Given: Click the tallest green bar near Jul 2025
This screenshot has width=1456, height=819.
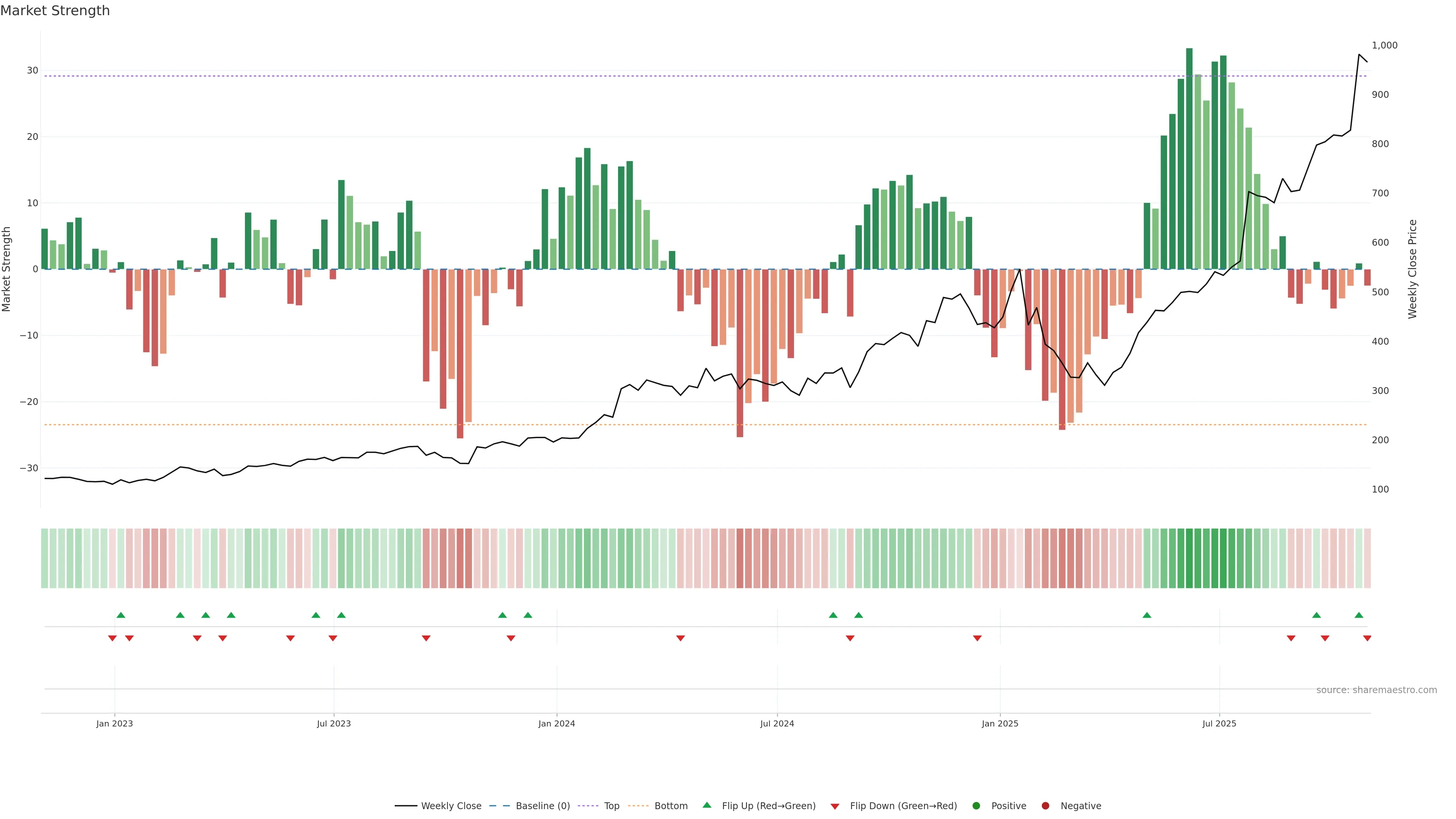Looking at the screenshot, I should [x=1189, y=158].
